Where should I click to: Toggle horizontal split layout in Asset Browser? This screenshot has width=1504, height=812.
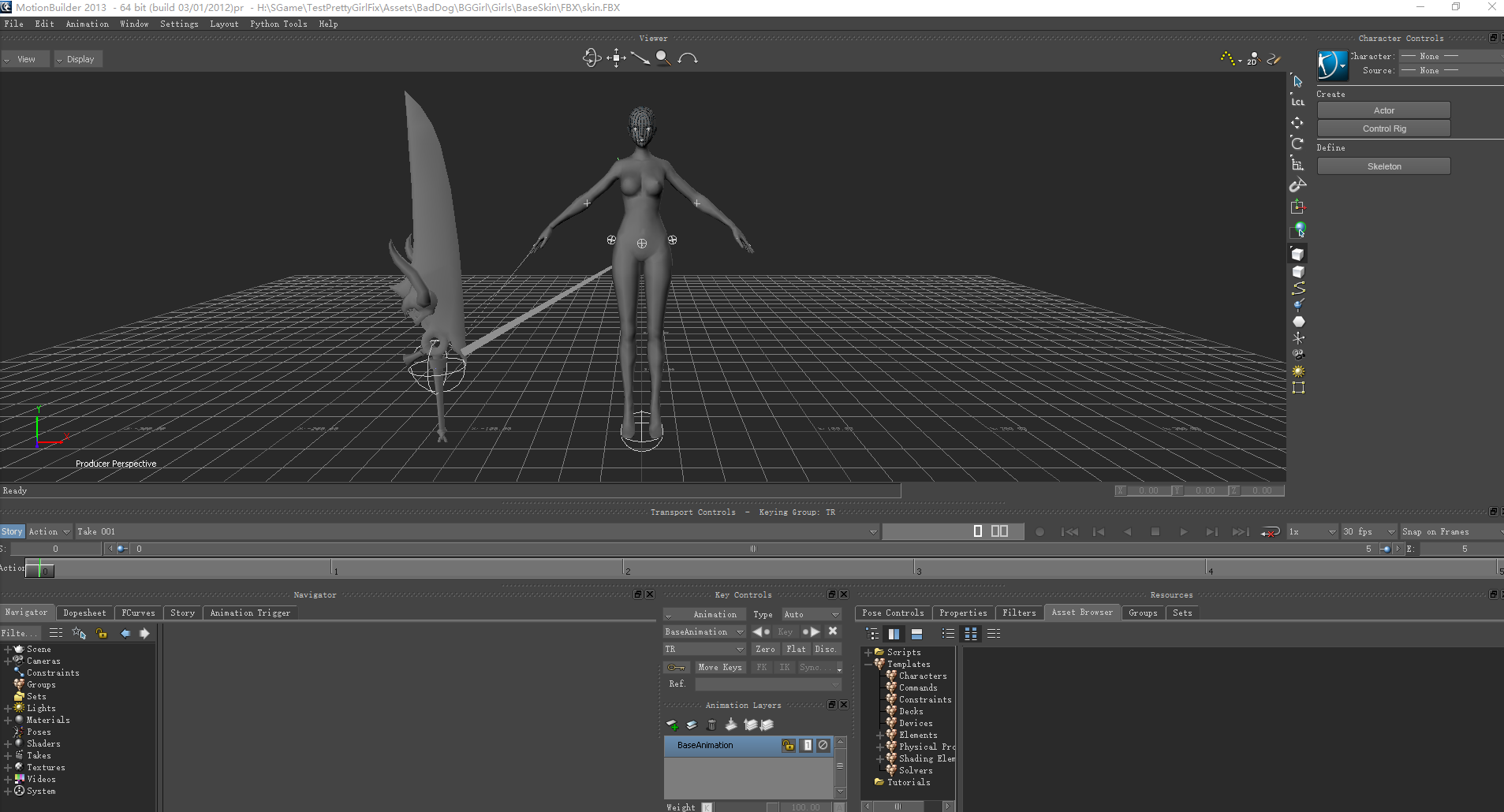pyautogui.click(x=916, y=634)
